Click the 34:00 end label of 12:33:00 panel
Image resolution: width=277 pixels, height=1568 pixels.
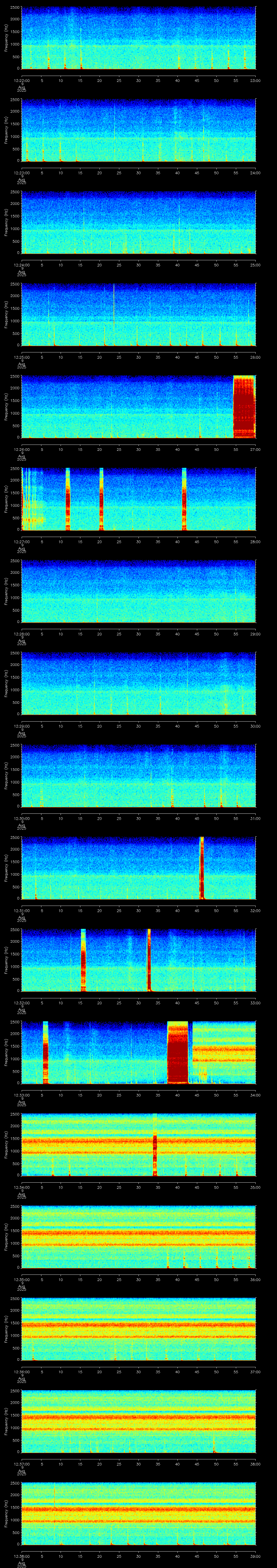[x=255, y=1095]
